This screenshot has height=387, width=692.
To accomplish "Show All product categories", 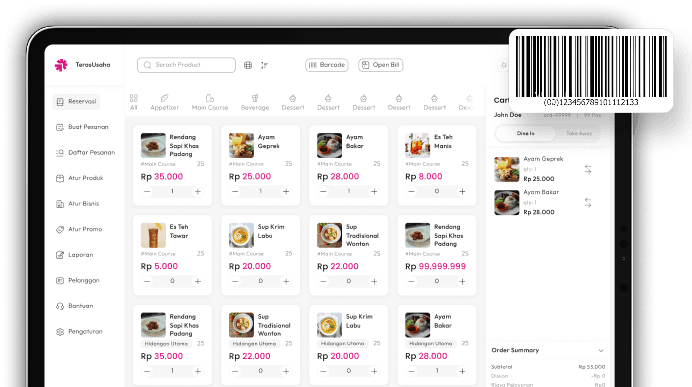I will tap(134, 102).
